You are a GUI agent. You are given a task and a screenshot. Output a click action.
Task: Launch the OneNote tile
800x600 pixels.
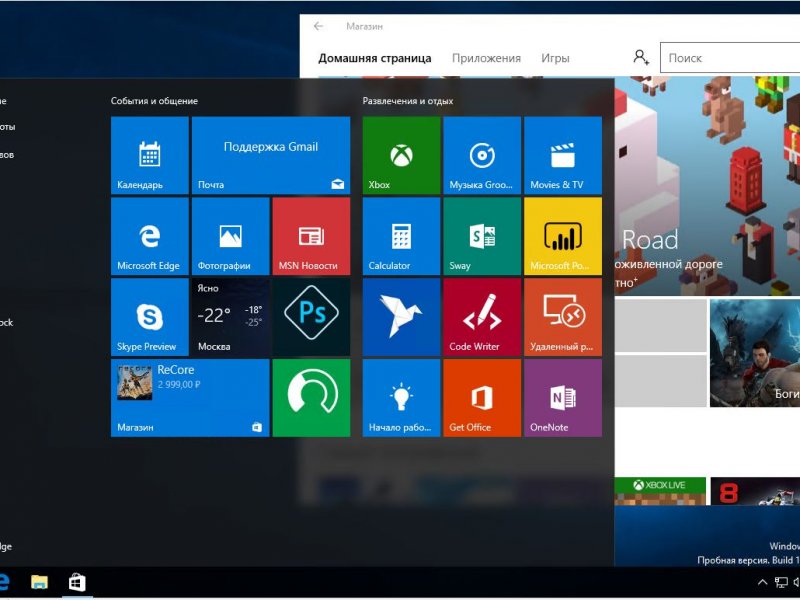point(563,398)
